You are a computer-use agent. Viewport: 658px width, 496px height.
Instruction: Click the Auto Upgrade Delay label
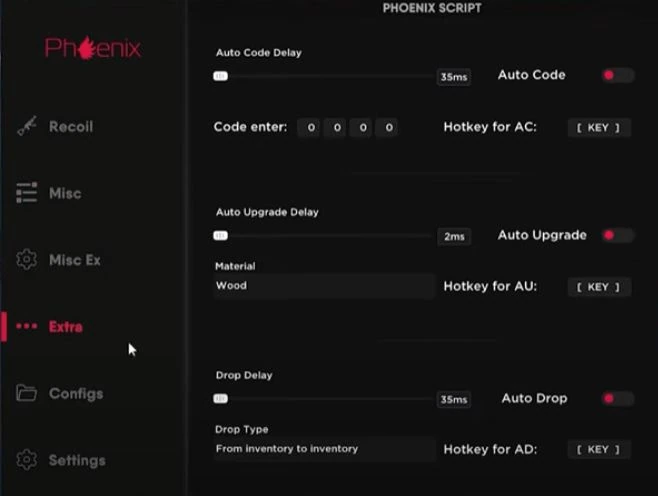click(x=267, y=212)
